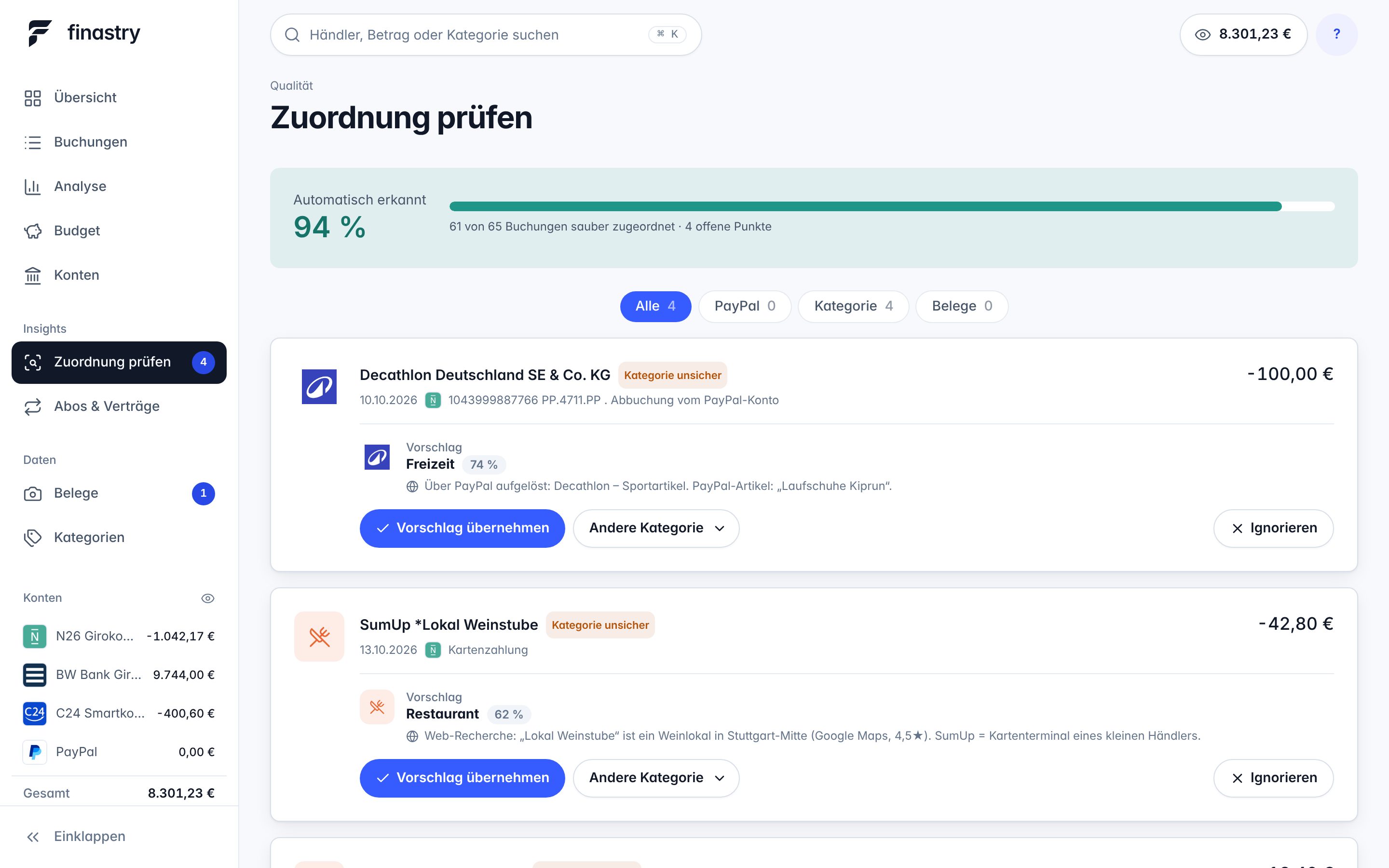Toggle account balances visibility in sidebar

coord(208,598)
